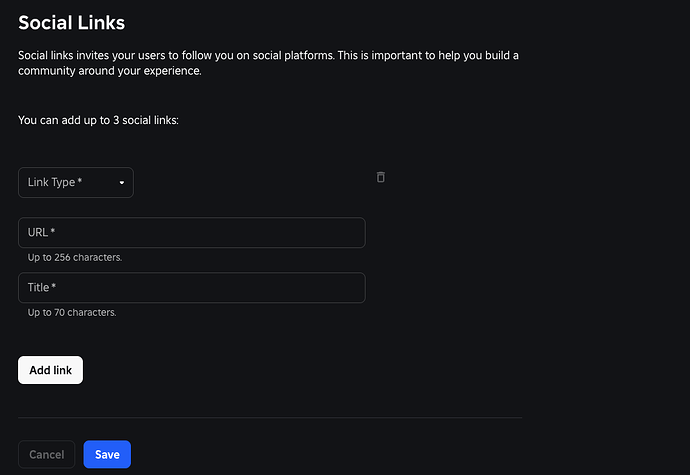Delete this social link with trash icon
Screen dimensions: 690x475
point(381,177)
